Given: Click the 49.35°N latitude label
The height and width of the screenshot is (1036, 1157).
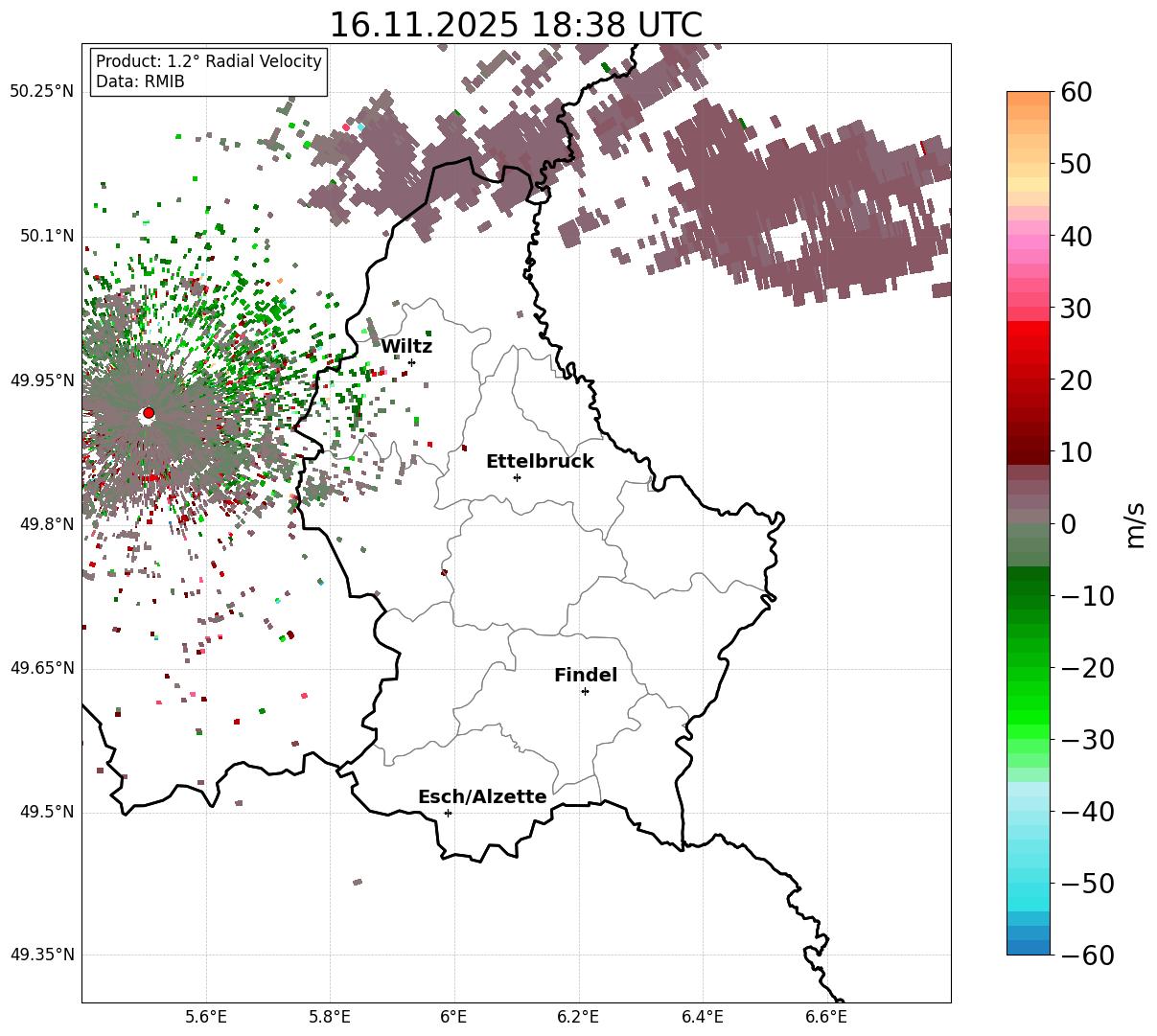Looking at the screenshot, I should tap(42, 955).
